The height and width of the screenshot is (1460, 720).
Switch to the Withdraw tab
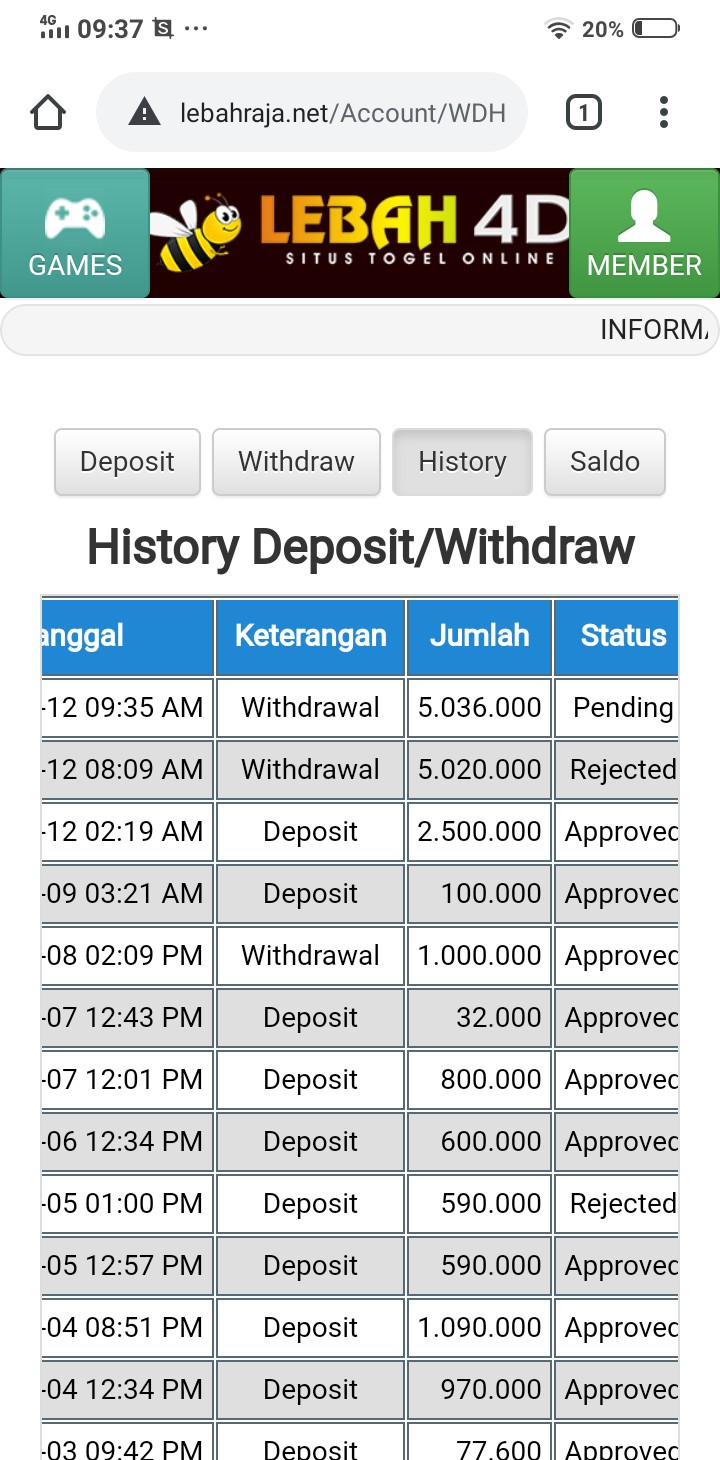click(296, 462)
